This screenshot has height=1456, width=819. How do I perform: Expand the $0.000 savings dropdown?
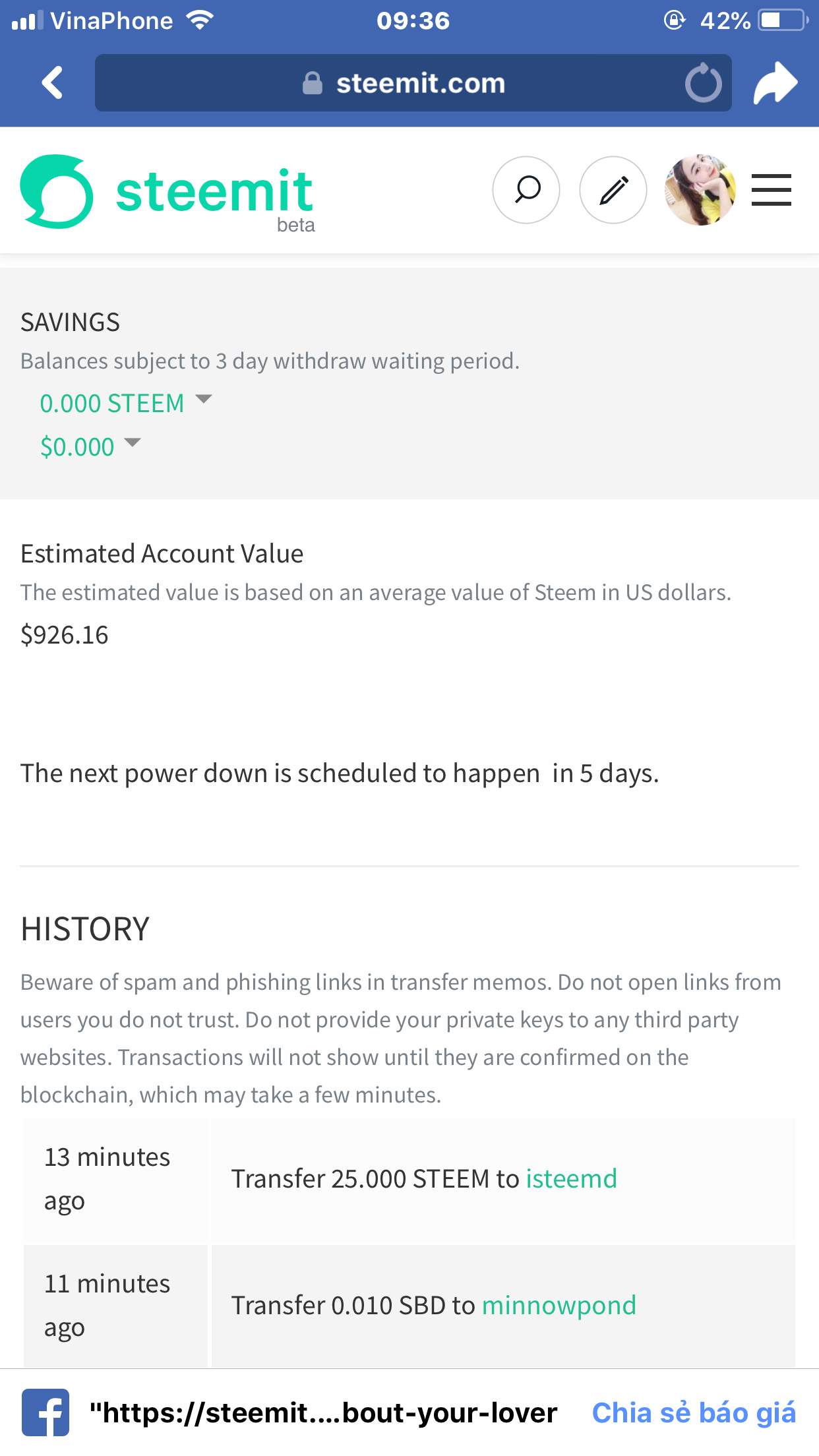tap(90, 446)
